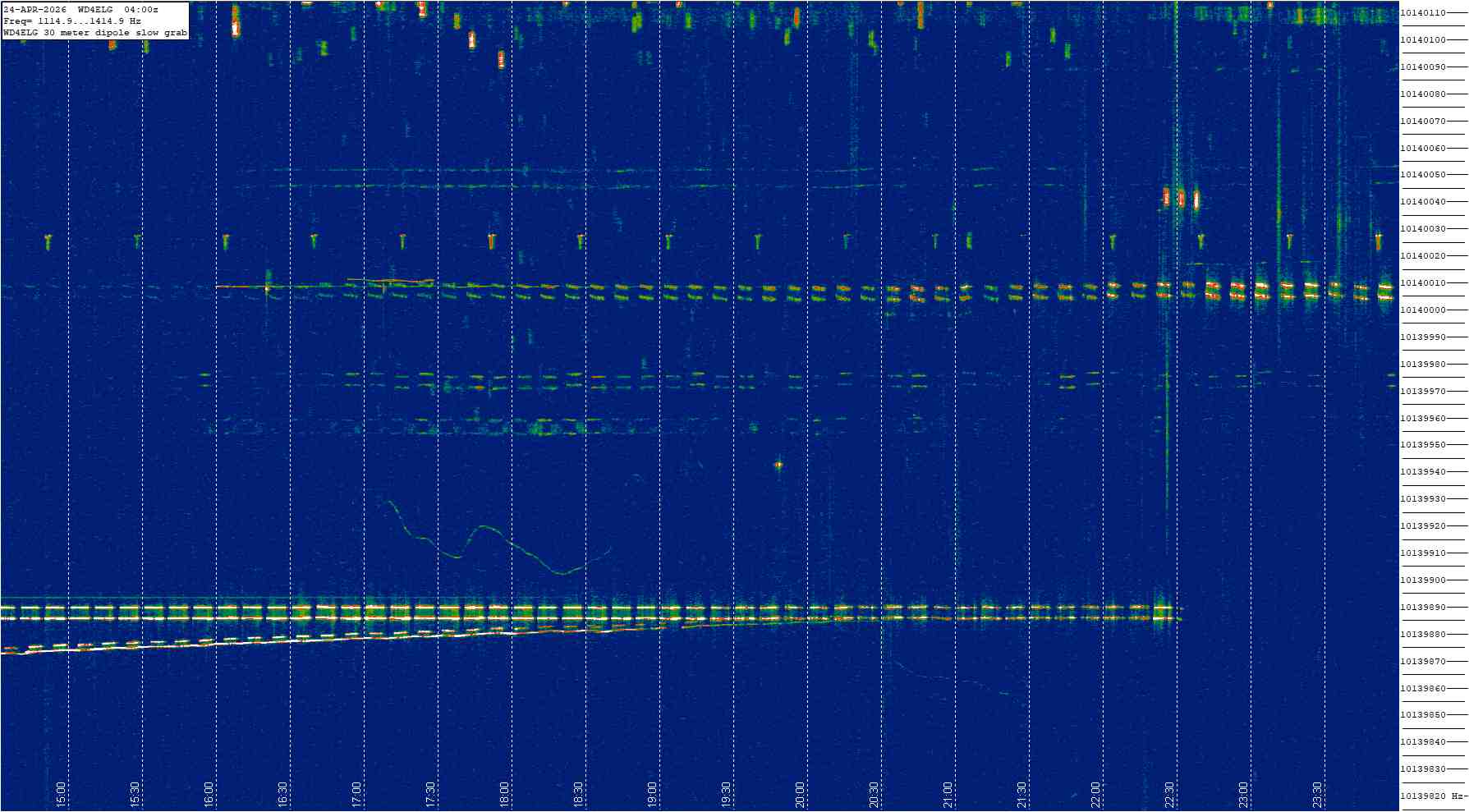Select the 10139940 frequency tick label
Viewport: 1469px width, 812px height.
pyautogui.click(x=1423, y=472)
